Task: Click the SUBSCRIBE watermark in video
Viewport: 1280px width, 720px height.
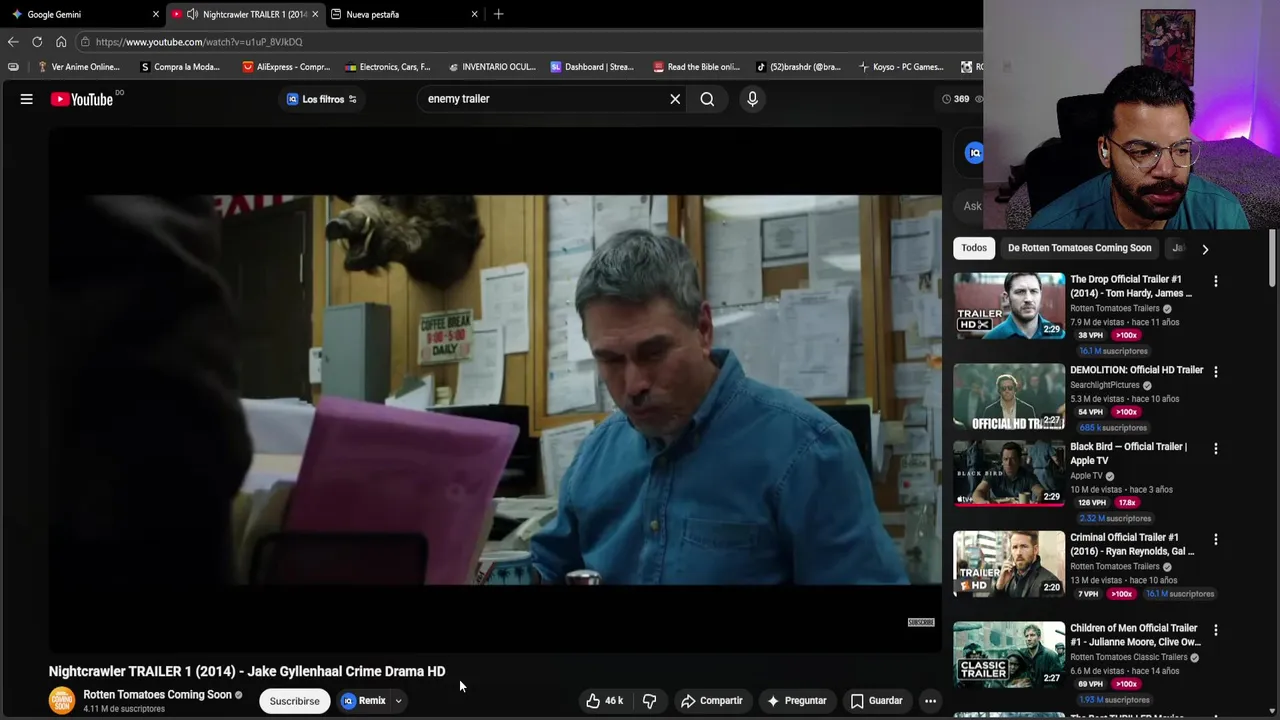Action: (921, 622)
